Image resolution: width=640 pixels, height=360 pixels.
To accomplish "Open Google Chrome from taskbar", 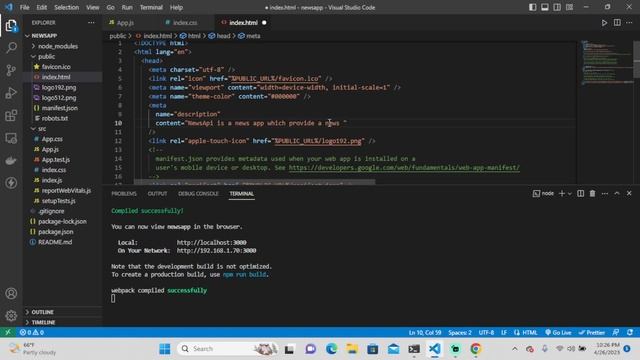I will coord(476,349).
